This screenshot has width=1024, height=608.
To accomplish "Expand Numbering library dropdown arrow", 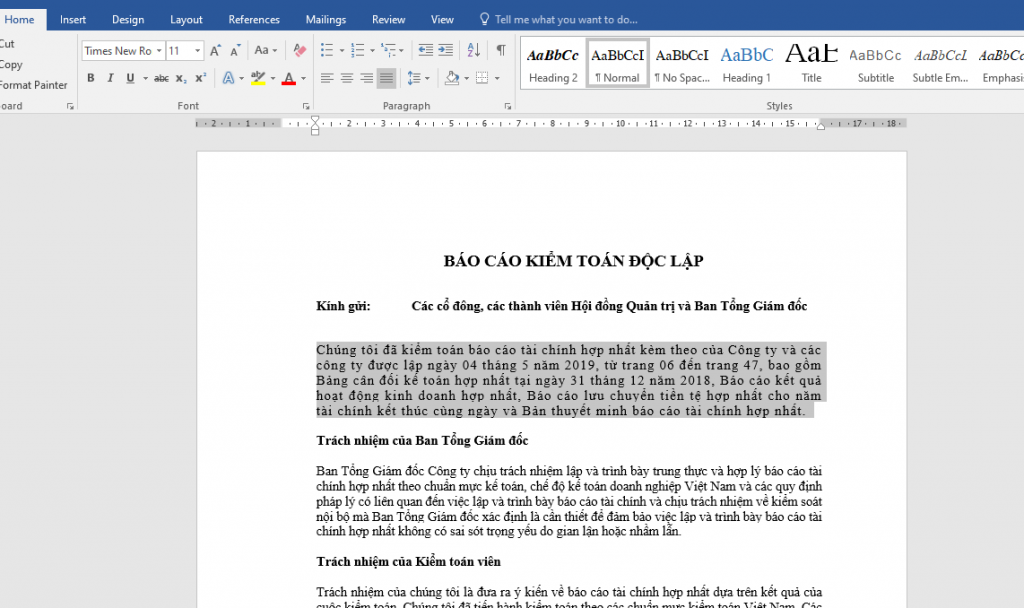I will click(372, 50).
